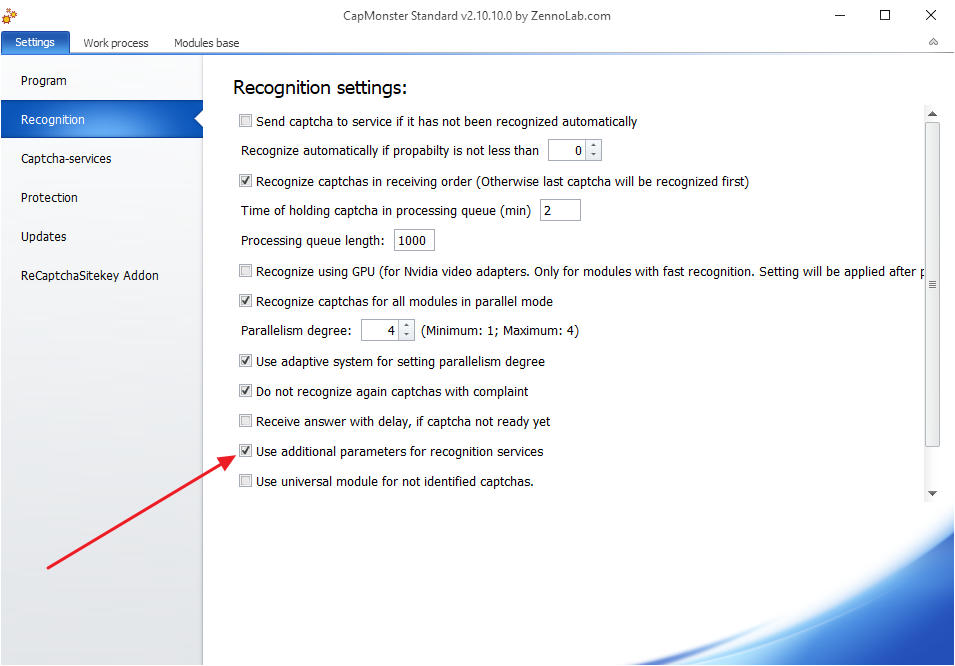Uncheck Do not recognize again captchas with complaint
The width and height of the screenshot is (955, 666).
tap(245, 391)
